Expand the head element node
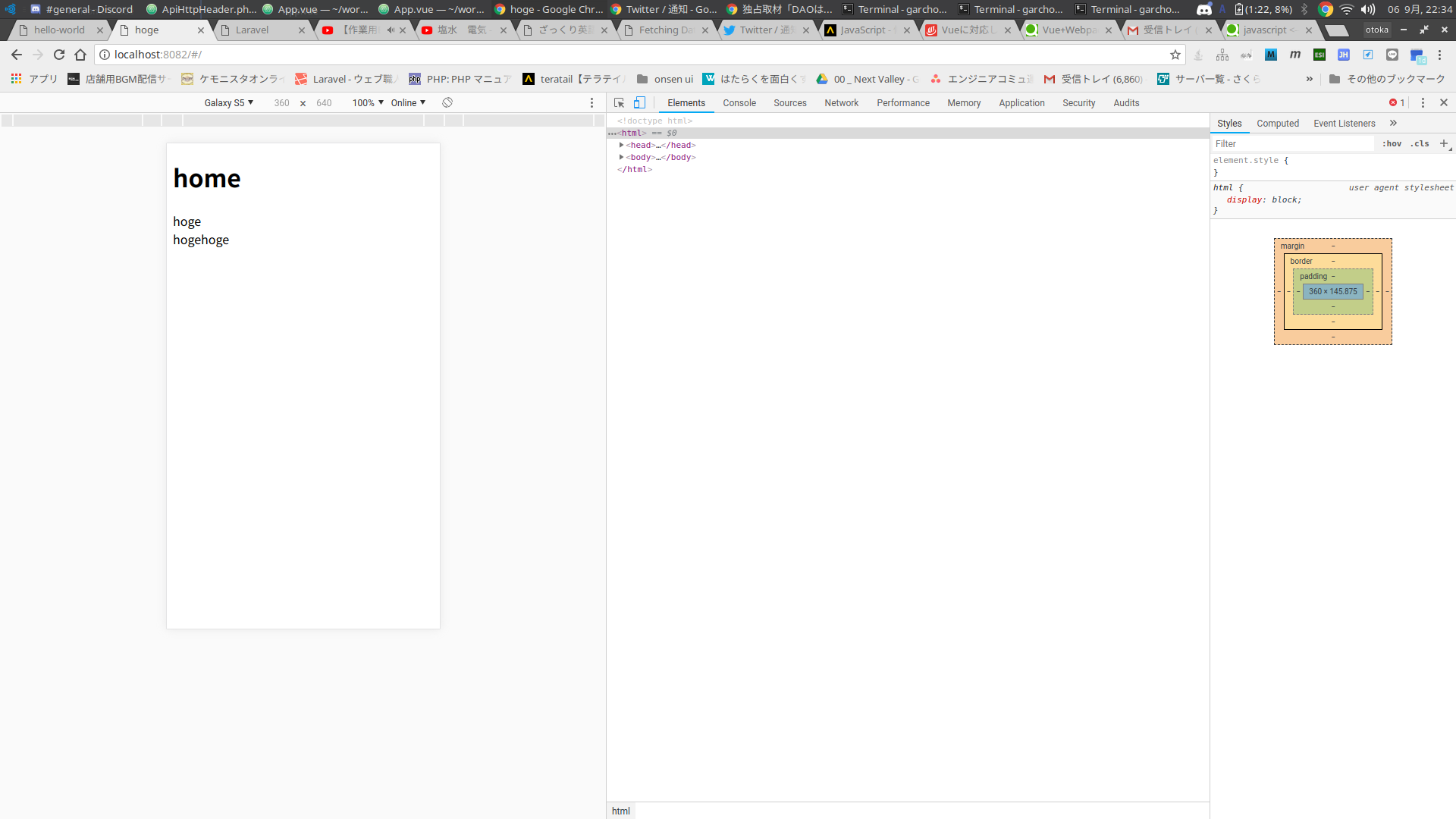 (x=621, y=145)
